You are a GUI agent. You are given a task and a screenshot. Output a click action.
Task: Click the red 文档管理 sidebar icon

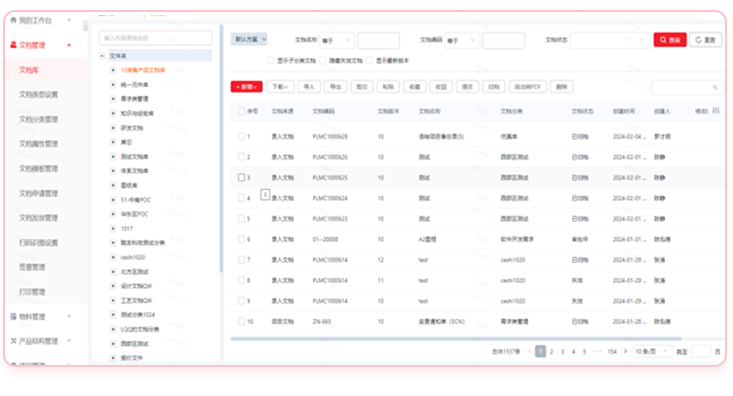(13, 45)
